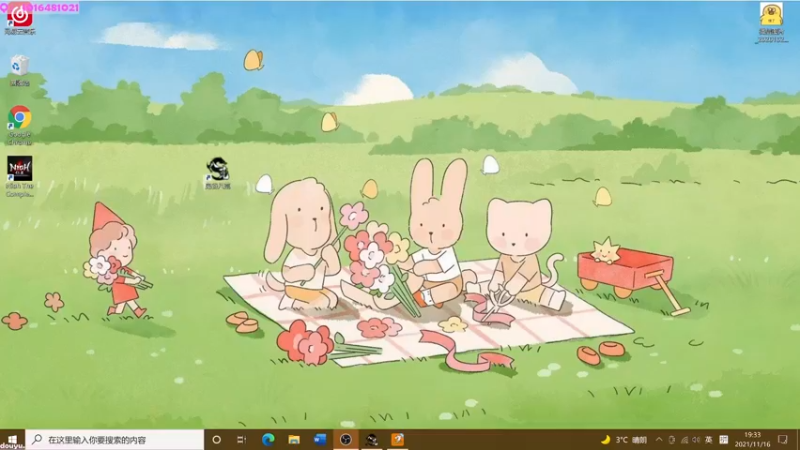
Task: Open the notification center icon
Action: coord(783,439)
